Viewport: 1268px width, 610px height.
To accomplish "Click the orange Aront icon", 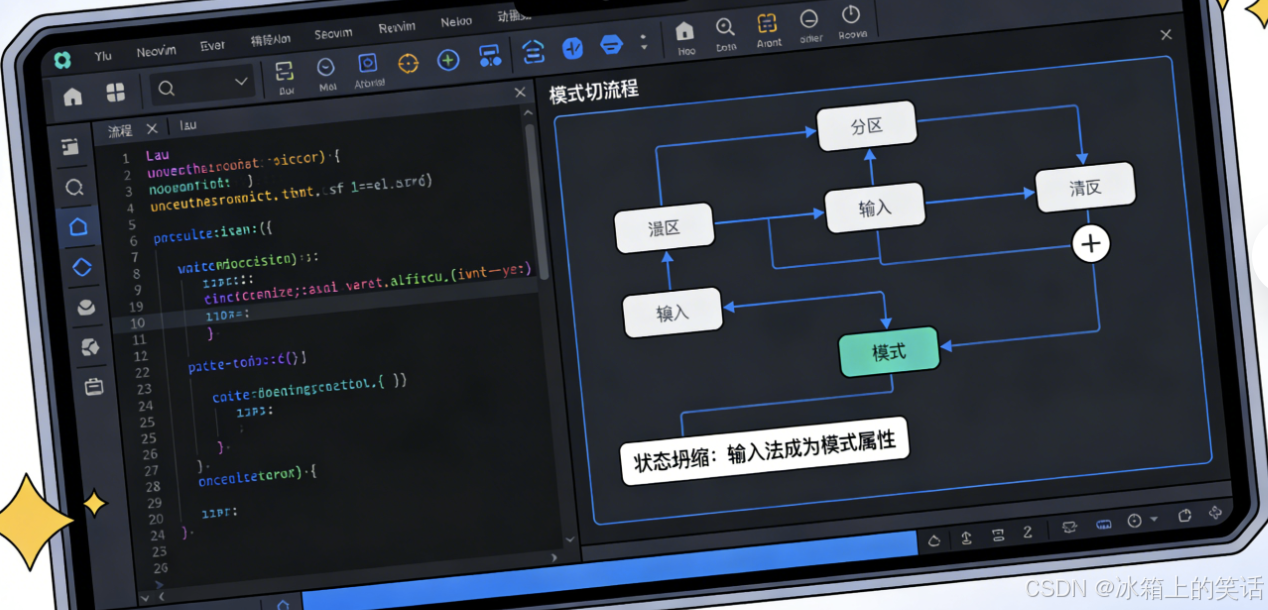I will (767, 23).
